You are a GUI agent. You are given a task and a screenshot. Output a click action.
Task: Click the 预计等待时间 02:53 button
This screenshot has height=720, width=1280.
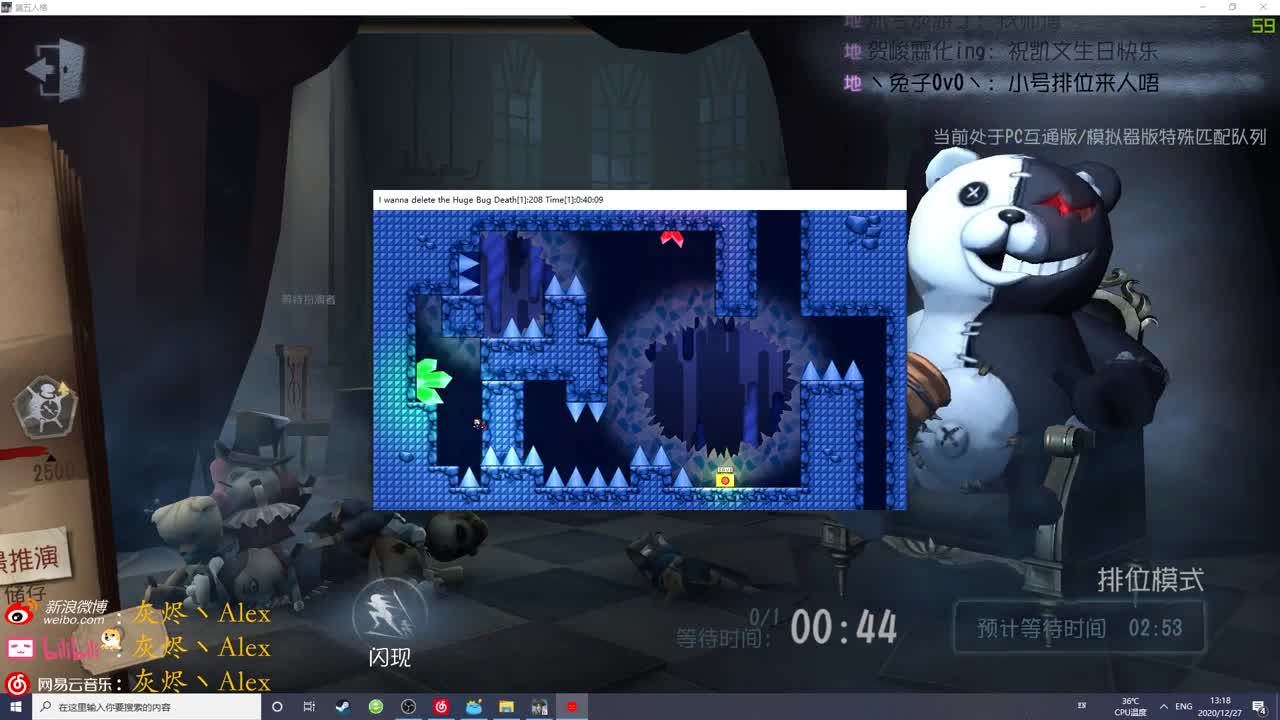pos(1082,629)
